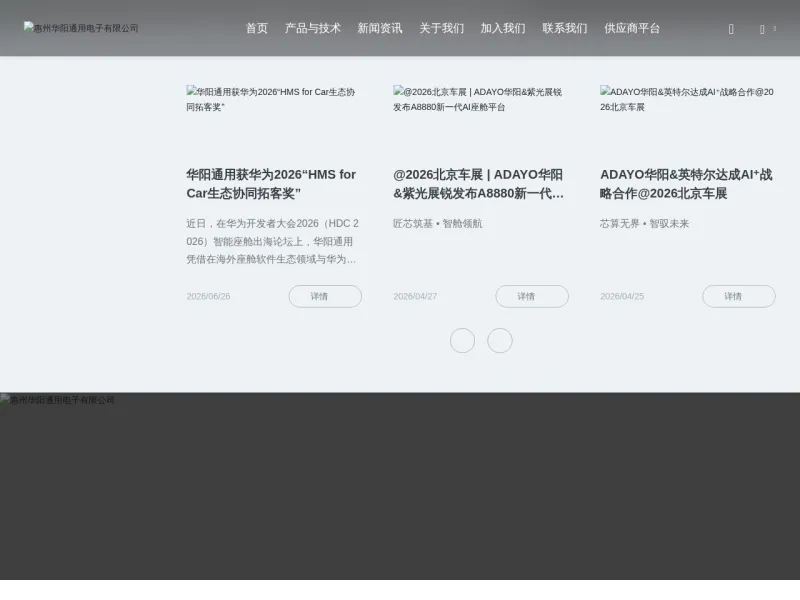
Task: Open the 首页 menu item
Action: (x=257, y=29)
